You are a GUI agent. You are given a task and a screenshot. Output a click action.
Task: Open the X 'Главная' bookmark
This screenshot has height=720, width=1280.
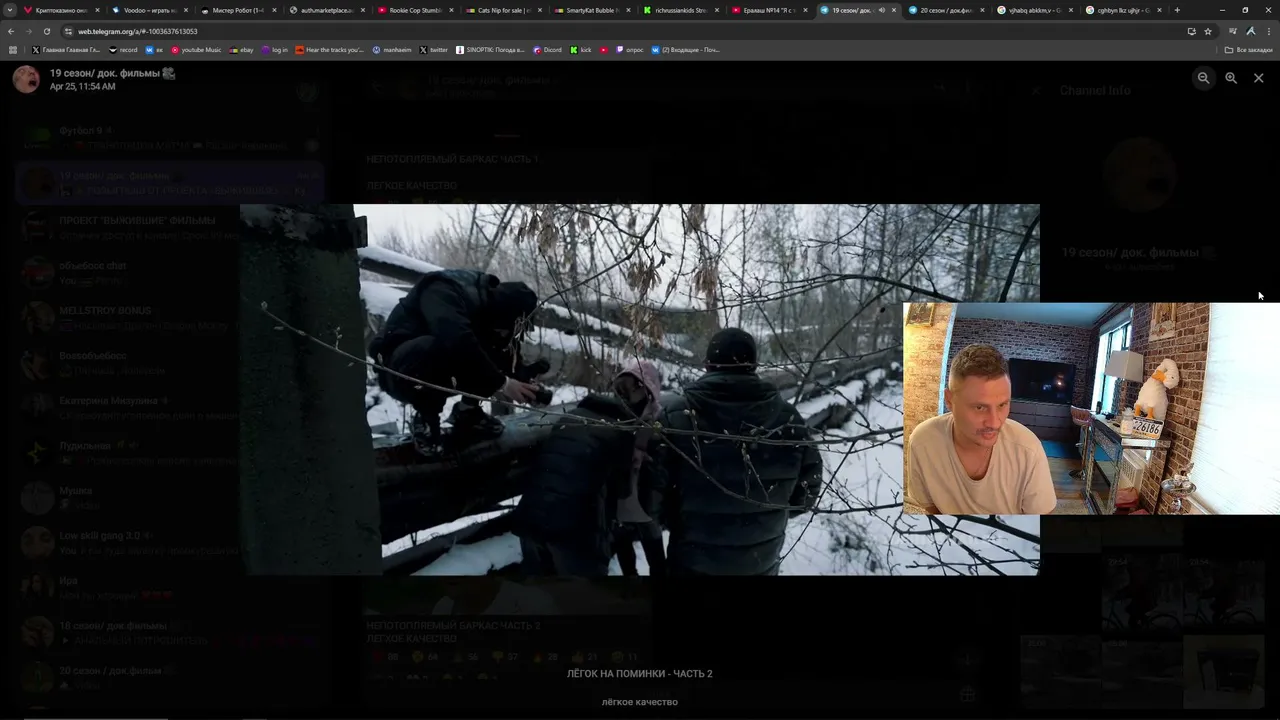click(66, 49)
